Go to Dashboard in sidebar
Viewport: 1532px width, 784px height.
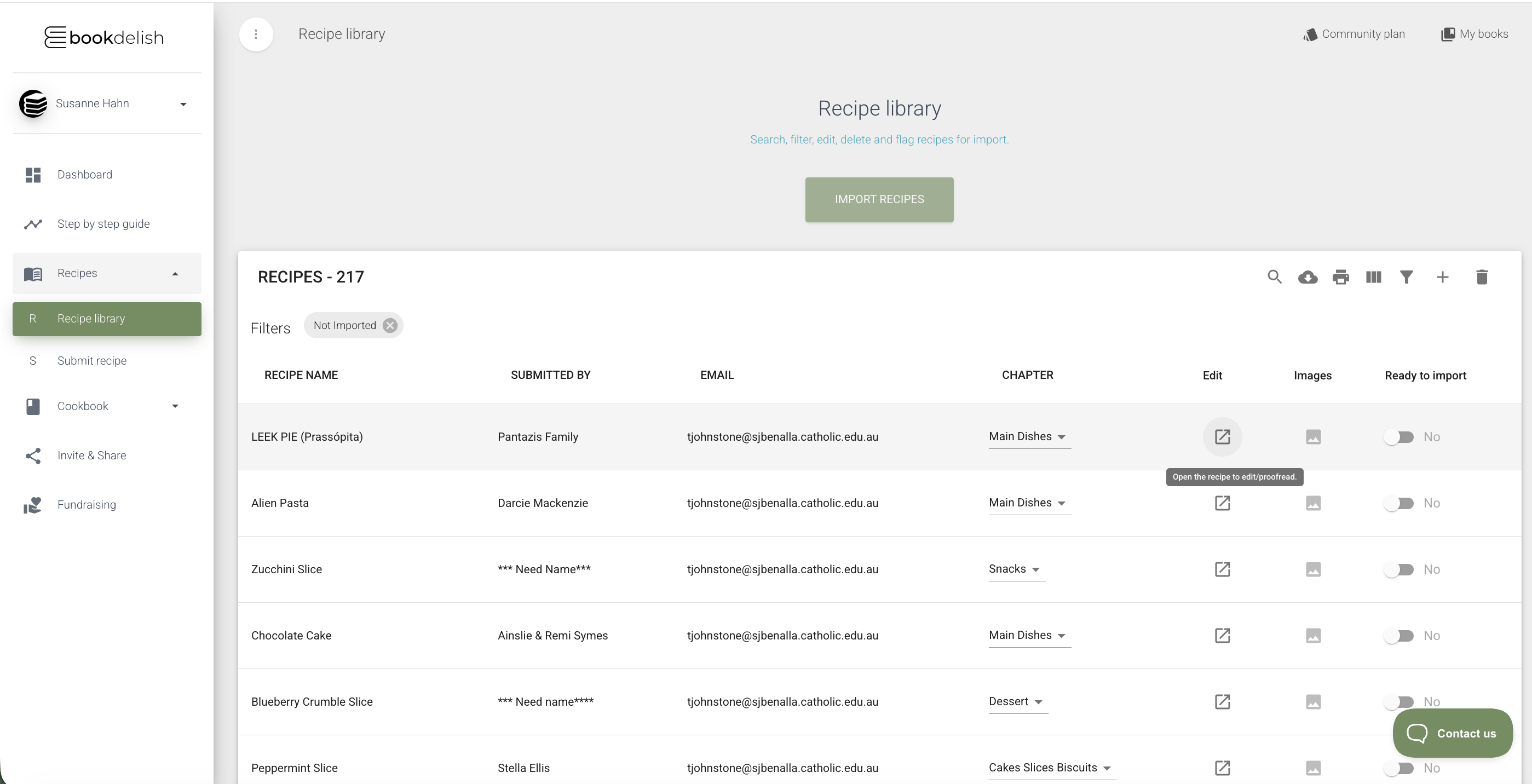tap(107, 175)
